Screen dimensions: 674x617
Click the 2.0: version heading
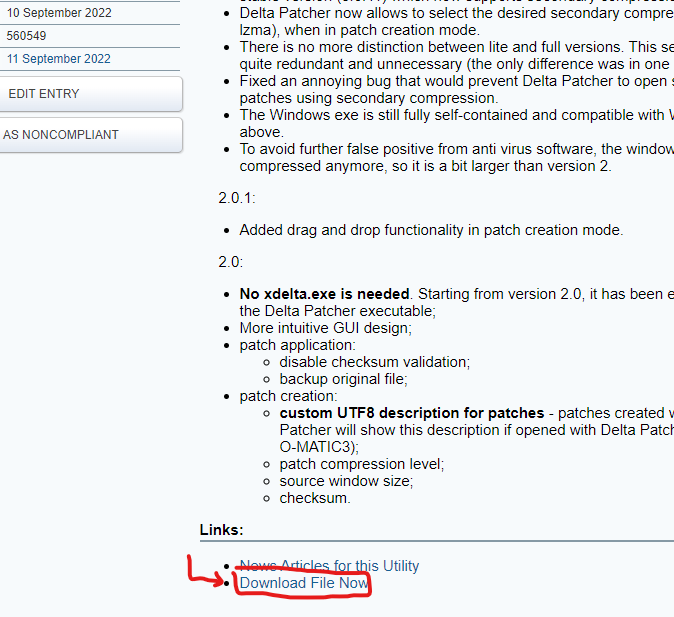[231, 262]
